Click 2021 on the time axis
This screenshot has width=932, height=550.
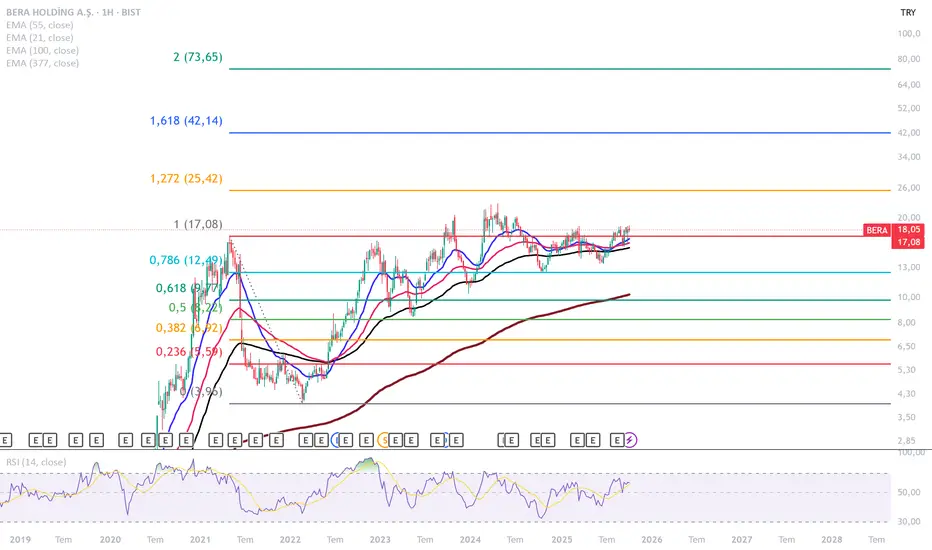(200, 539)
